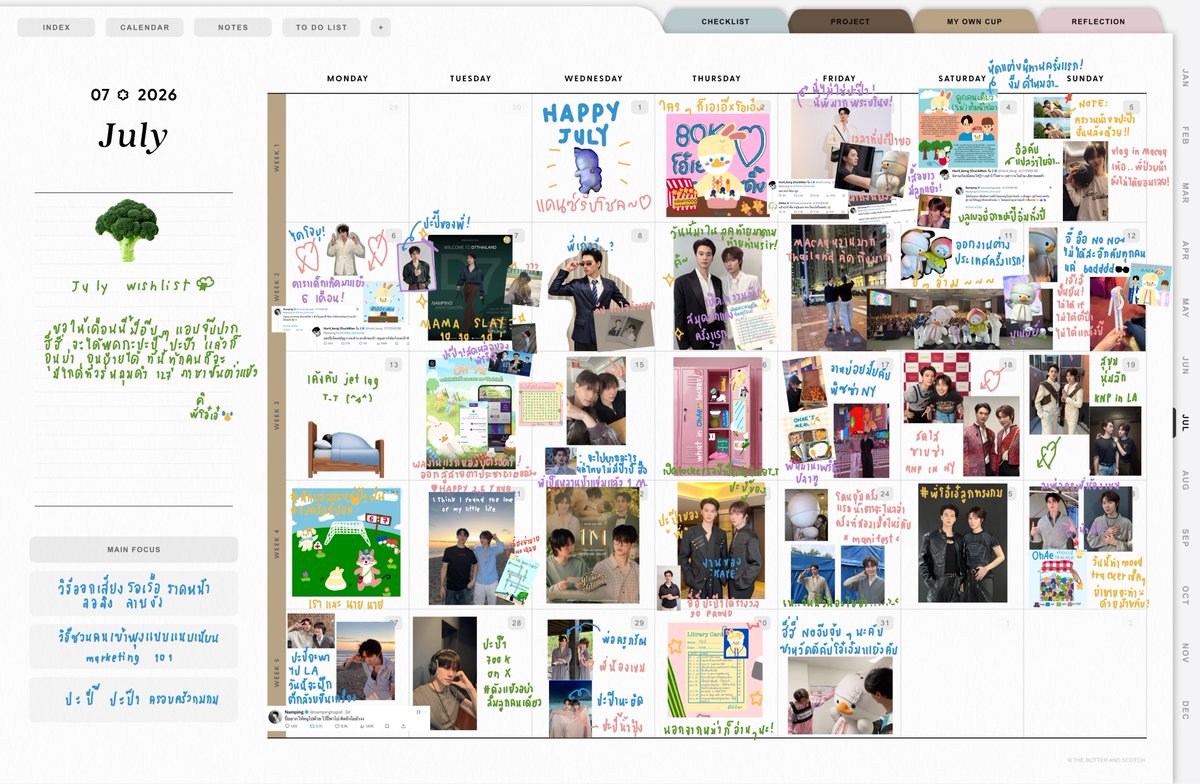Go to the CALENDAR page button
Viewport: 1200px width, 784px height.
144,27
